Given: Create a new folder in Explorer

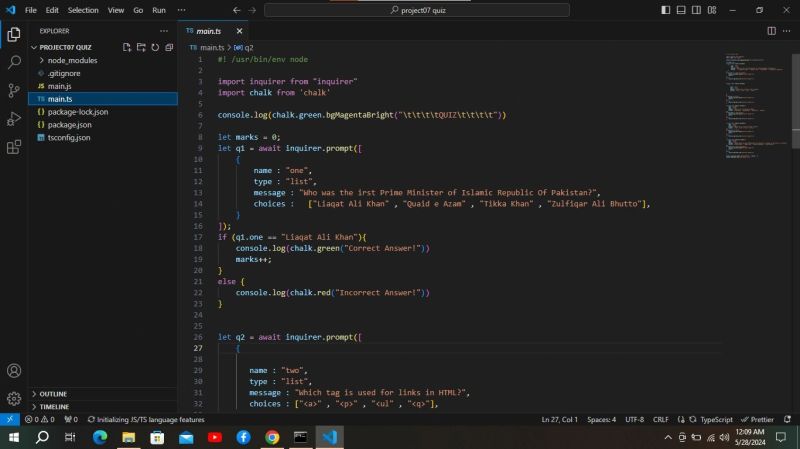Looking at the screenshot, I should [141, 47].
